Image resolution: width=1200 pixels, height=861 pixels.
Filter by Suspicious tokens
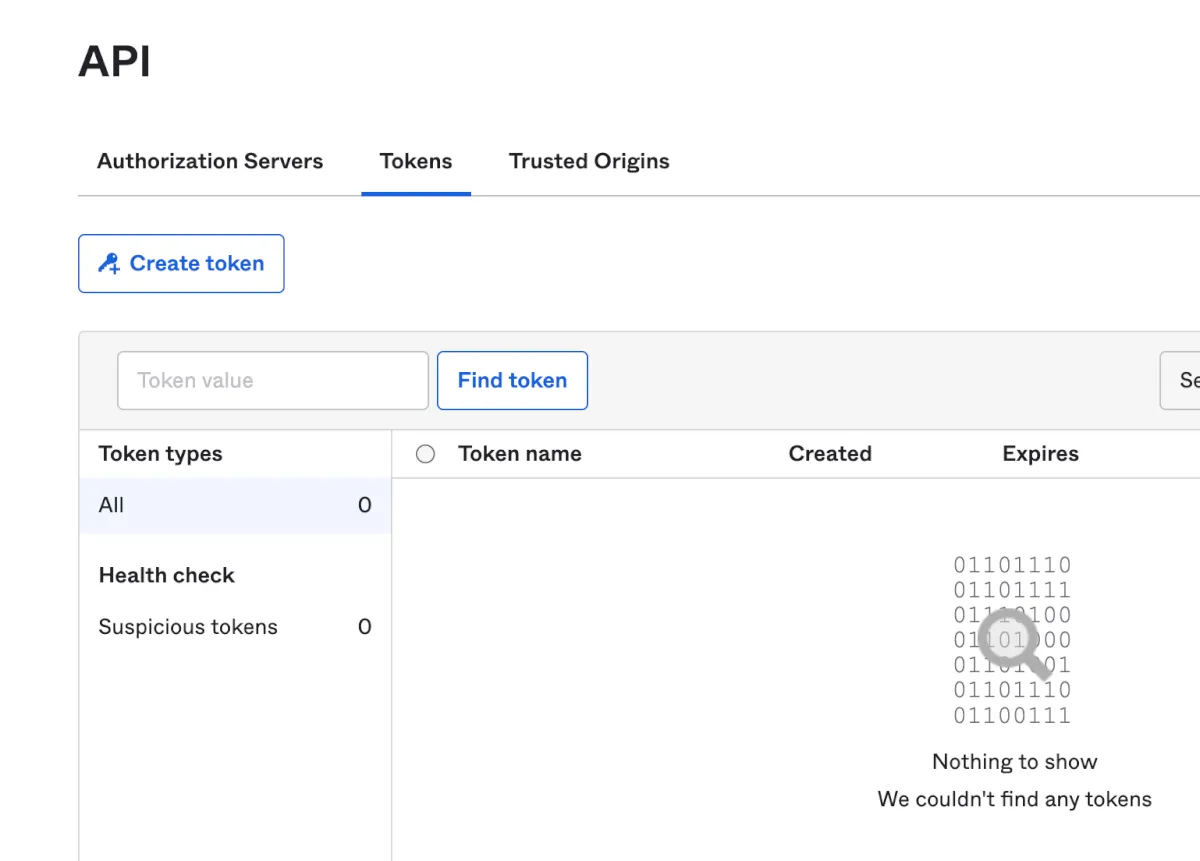pyautogui.click(x=188, y=627)
